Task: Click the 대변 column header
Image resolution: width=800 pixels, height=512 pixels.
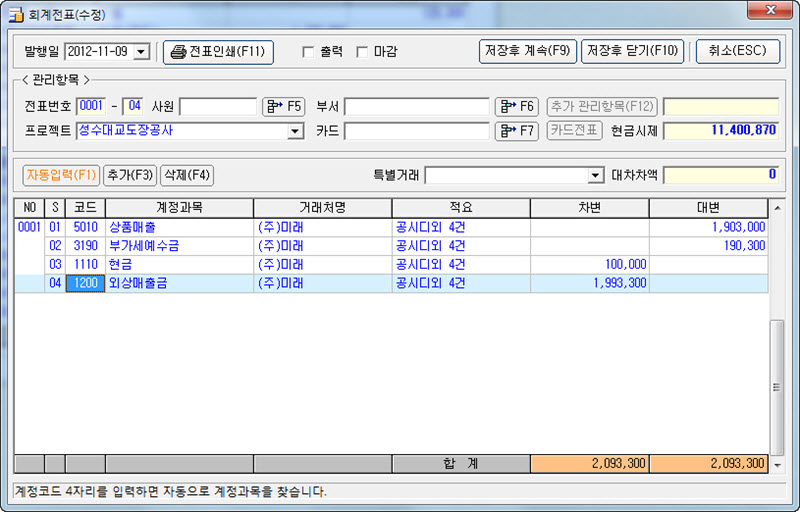Action: [x=708, y=208]
